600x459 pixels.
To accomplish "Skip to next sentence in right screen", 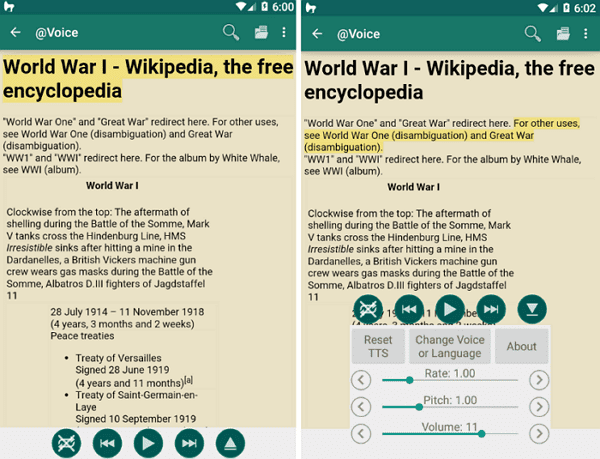I will 491,309.
